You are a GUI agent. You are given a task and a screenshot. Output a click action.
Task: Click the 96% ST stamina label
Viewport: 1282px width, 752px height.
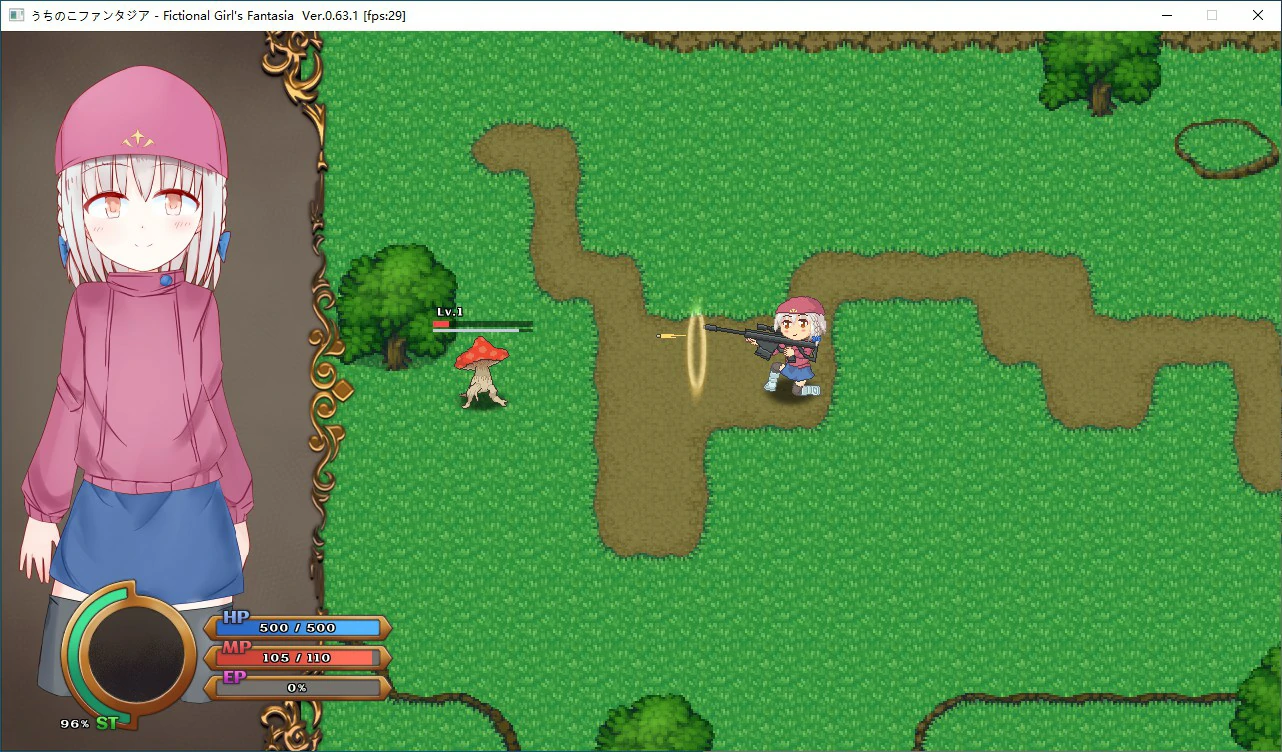90,723
